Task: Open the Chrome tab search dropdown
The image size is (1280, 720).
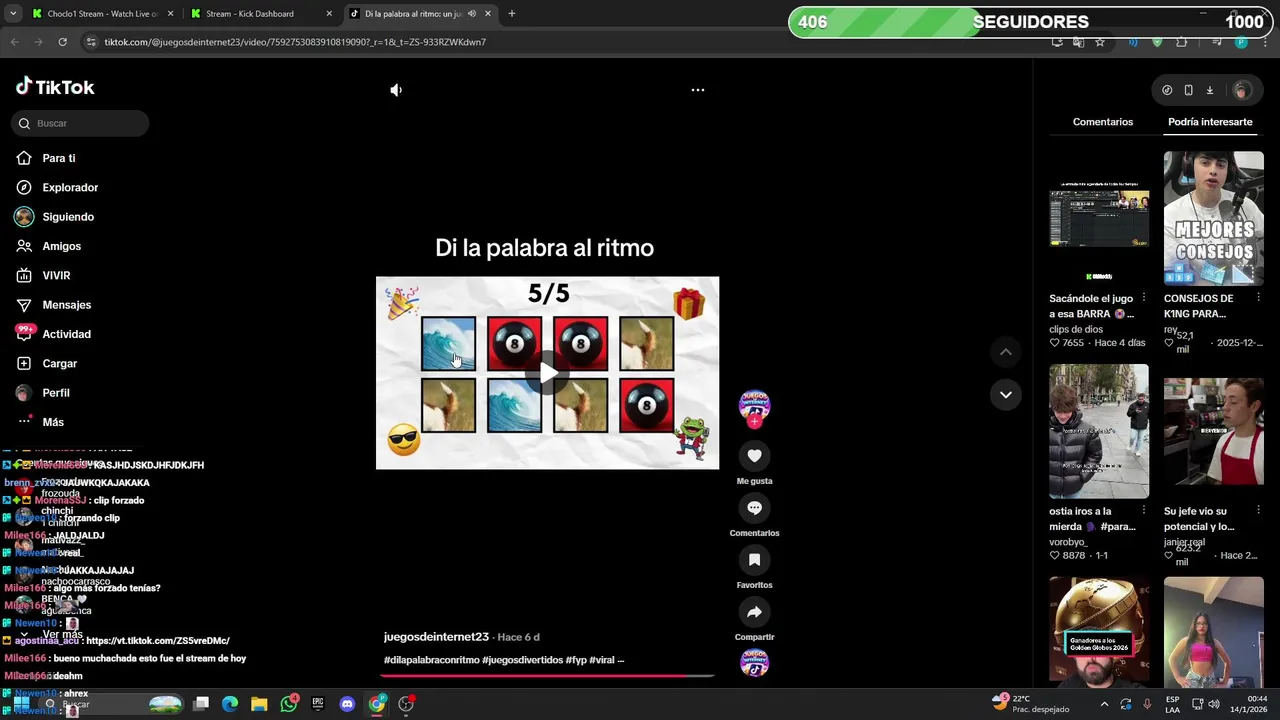Action: 12,14
